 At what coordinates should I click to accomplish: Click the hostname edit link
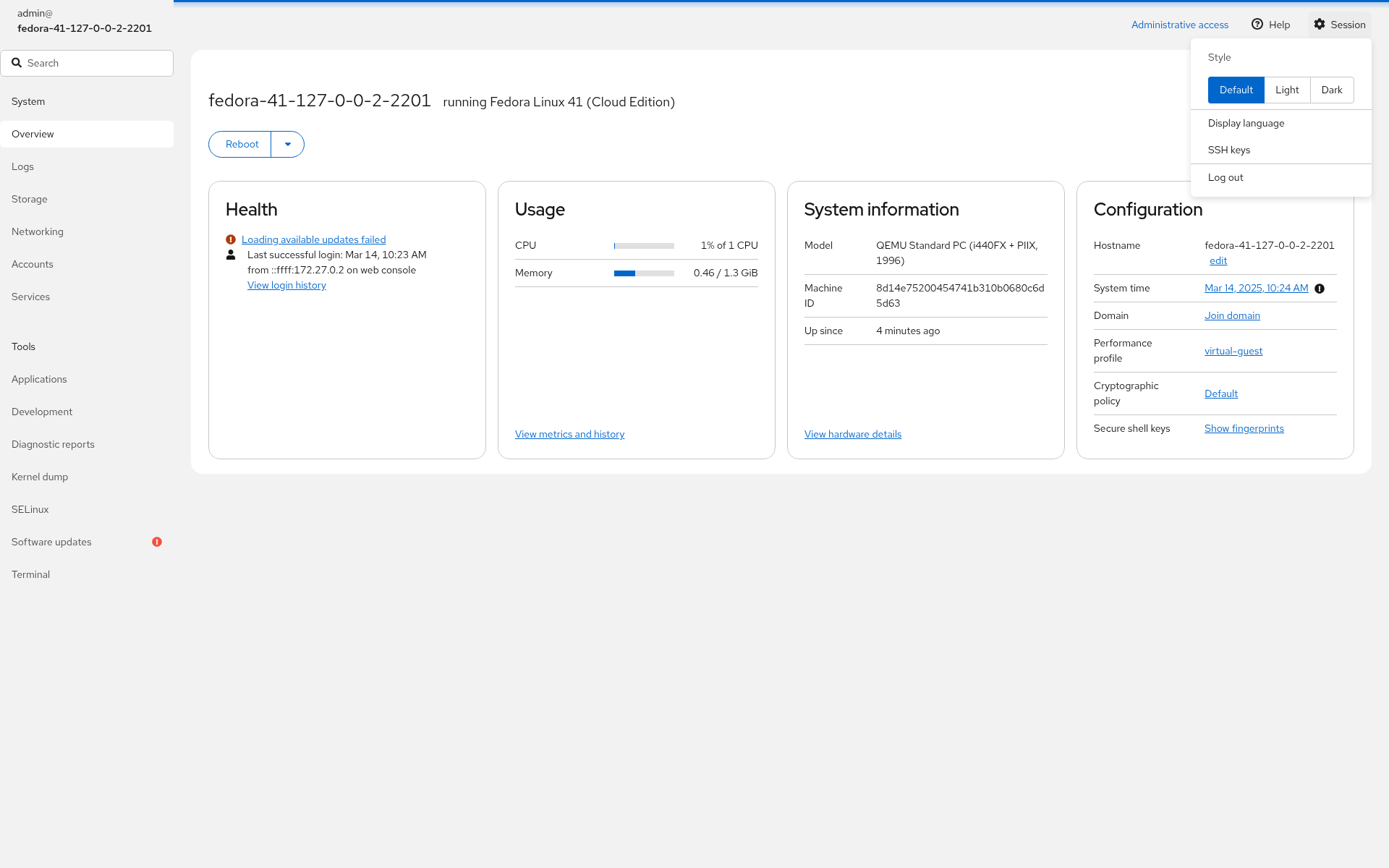pos(1218,260)
